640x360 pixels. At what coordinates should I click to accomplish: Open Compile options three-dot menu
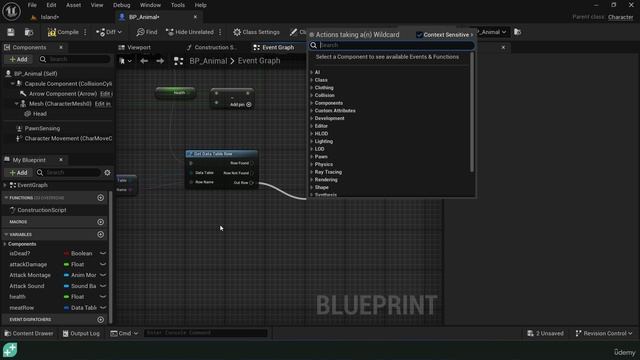pyautogui.click(x=85, y=32)
